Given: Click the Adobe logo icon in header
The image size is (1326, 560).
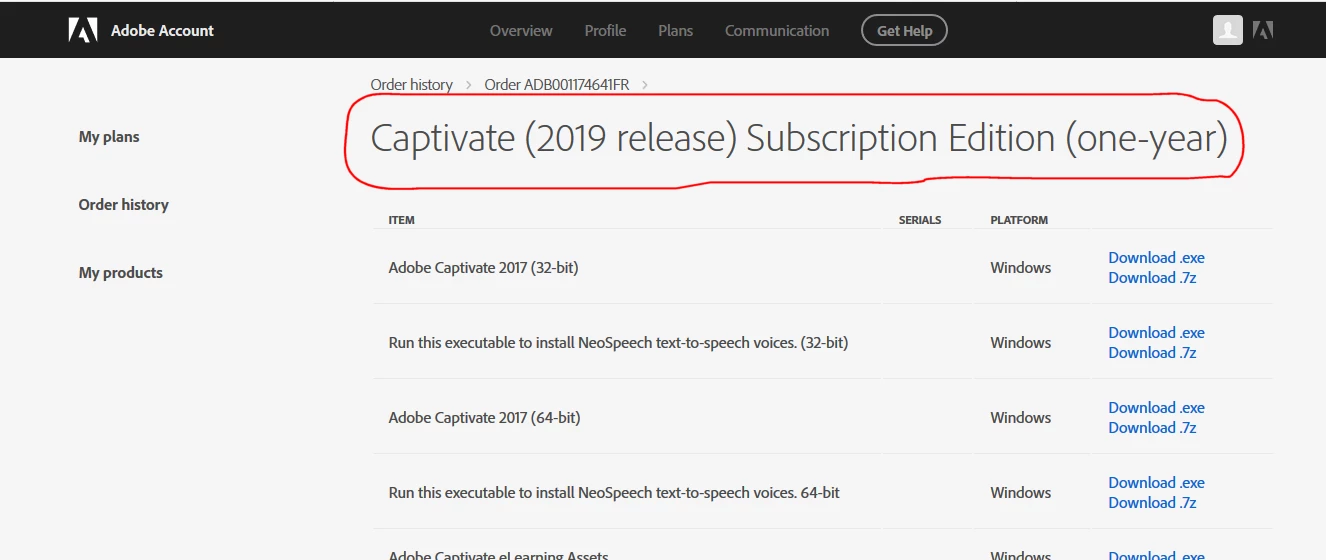Looking at the screenshot, I should point(82,30).
